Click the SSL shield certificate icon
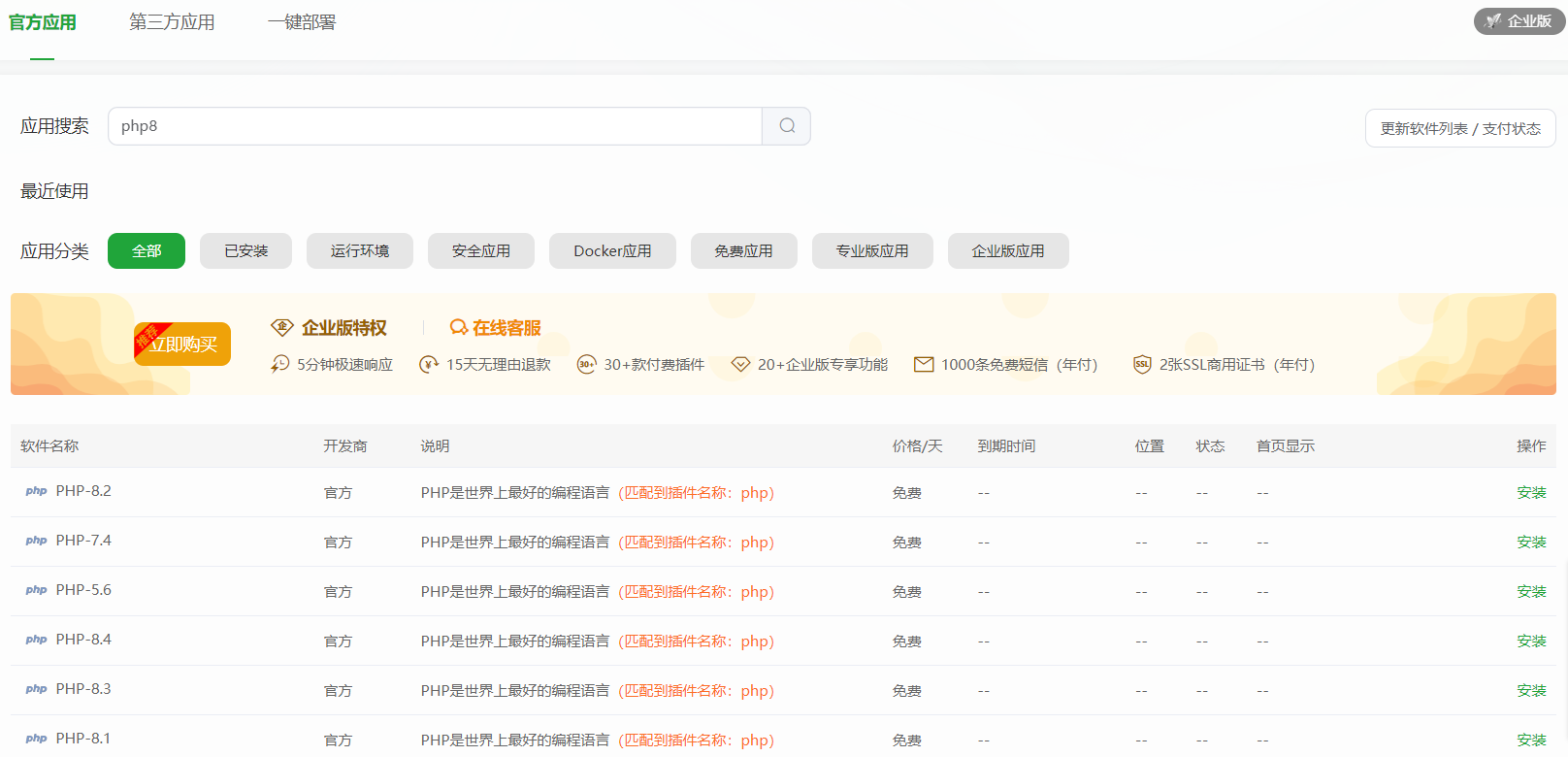Image resolution: width=1568 pixels, height=757 pixels. [1142, 365]
